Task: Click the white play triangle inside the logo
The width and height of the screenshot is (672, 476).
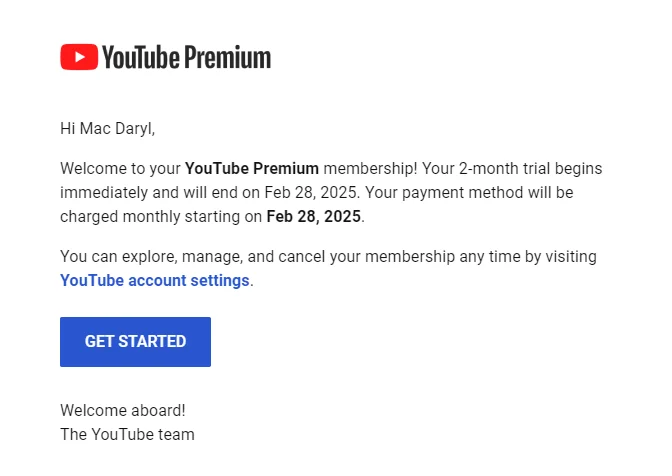Action: pos(80,57)
